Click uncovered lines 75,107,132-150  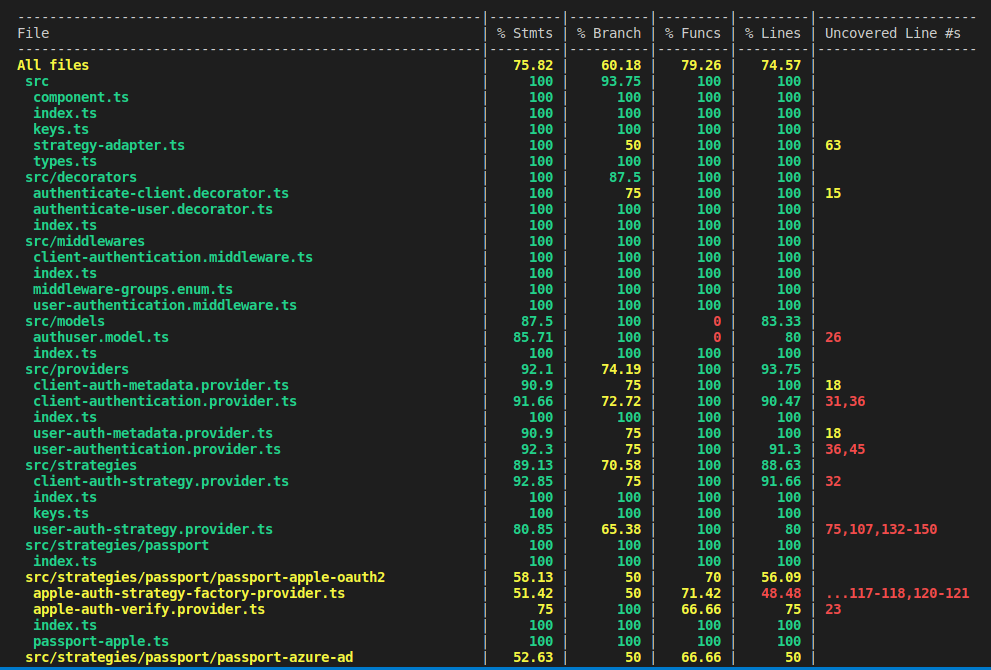click(x=881, y=530)
